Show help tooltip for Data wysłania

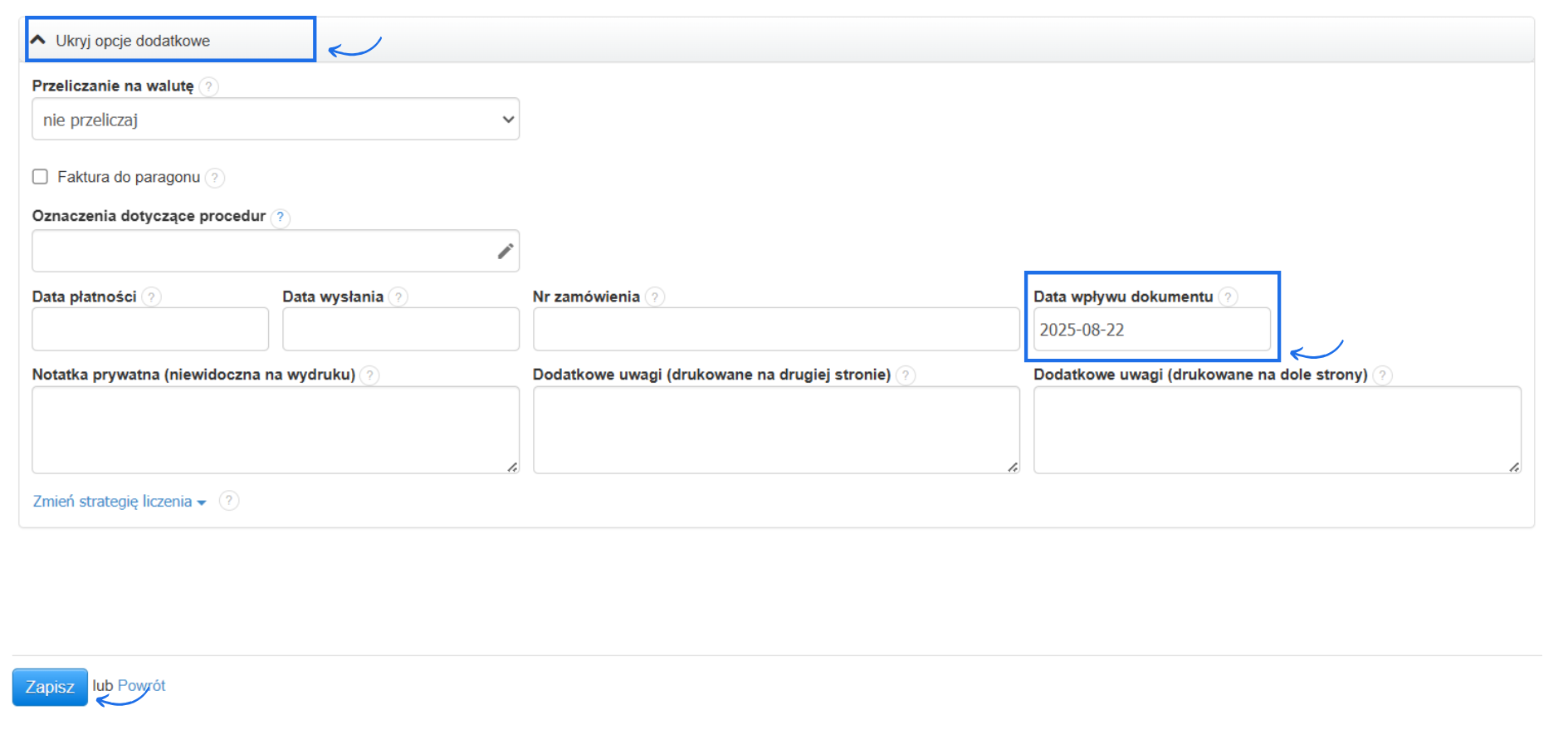point(398,297)
